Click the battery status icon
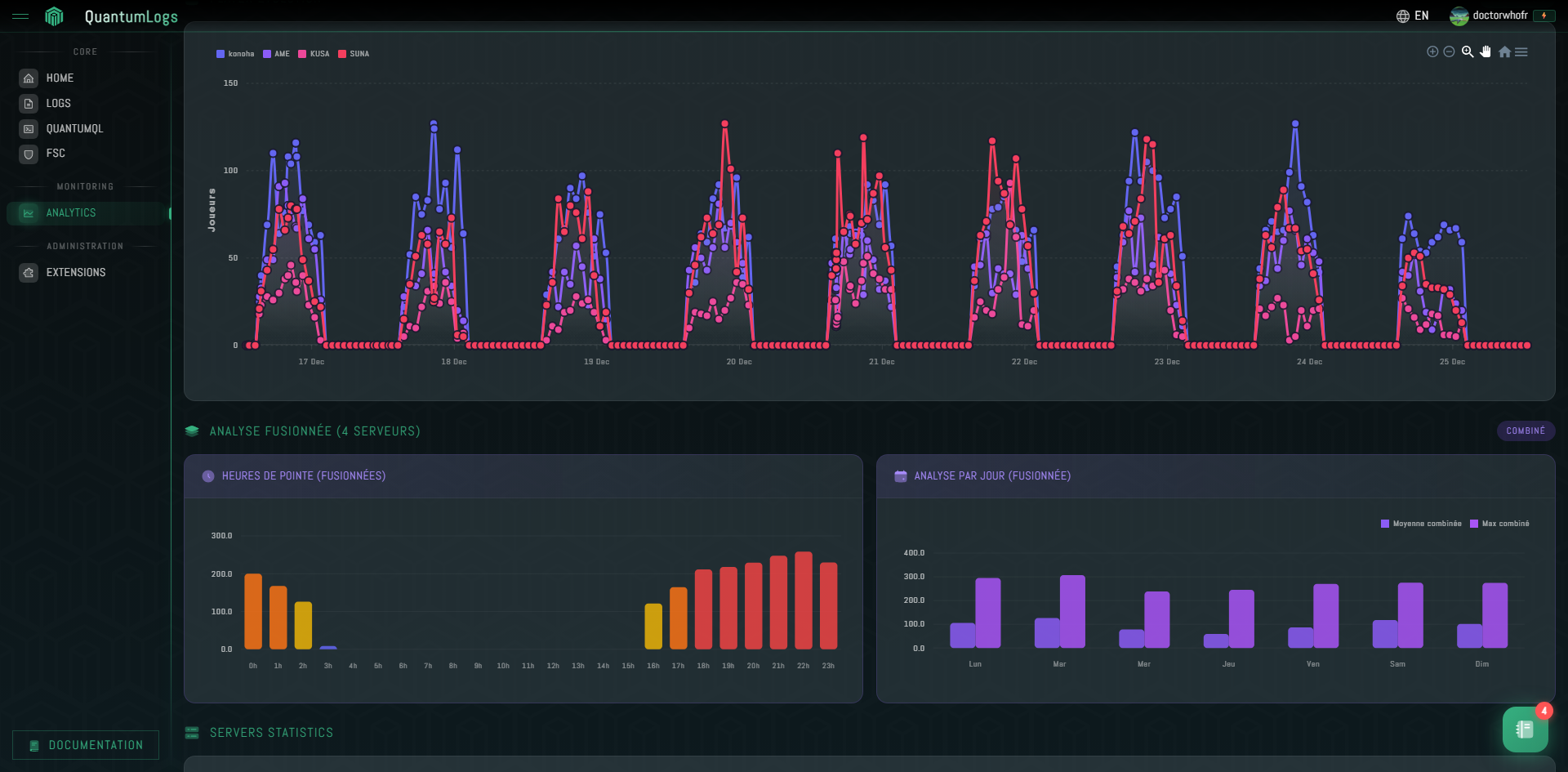Screen dimensions: 1568x772 click(1543, 16)
